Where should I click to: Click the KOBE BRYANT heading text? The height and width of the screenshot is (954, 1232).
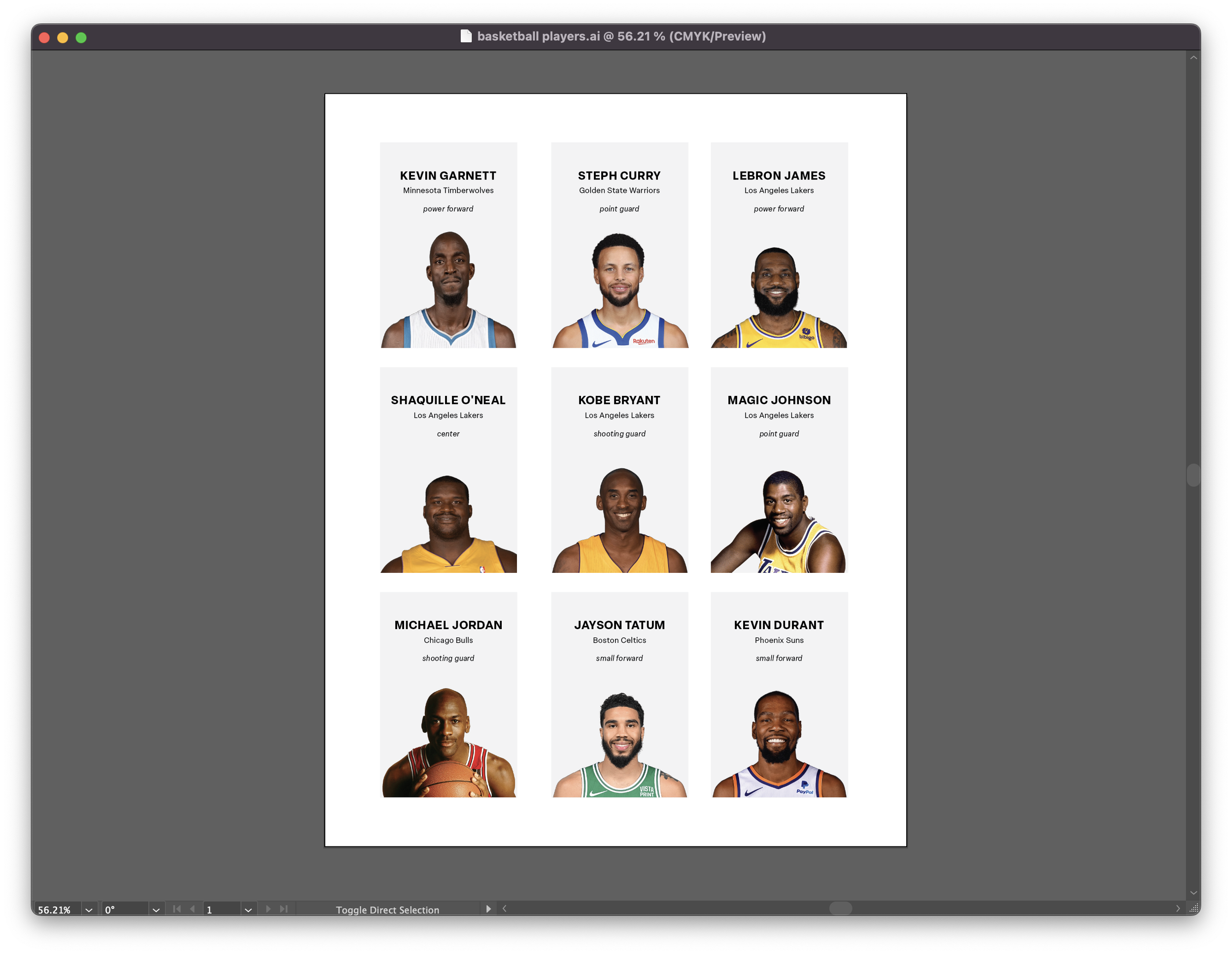619,400
